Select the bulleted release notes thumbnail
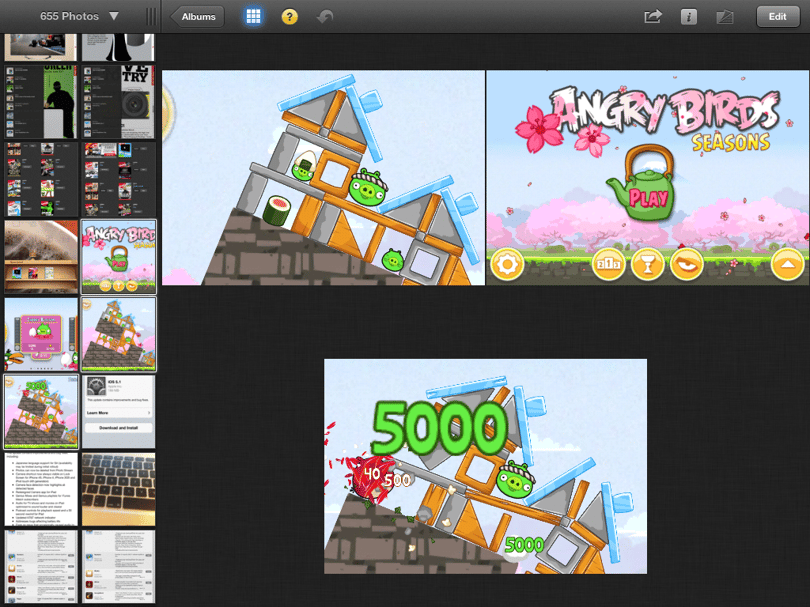This screenshot has height=607, width=810. [x=41, y=489]
